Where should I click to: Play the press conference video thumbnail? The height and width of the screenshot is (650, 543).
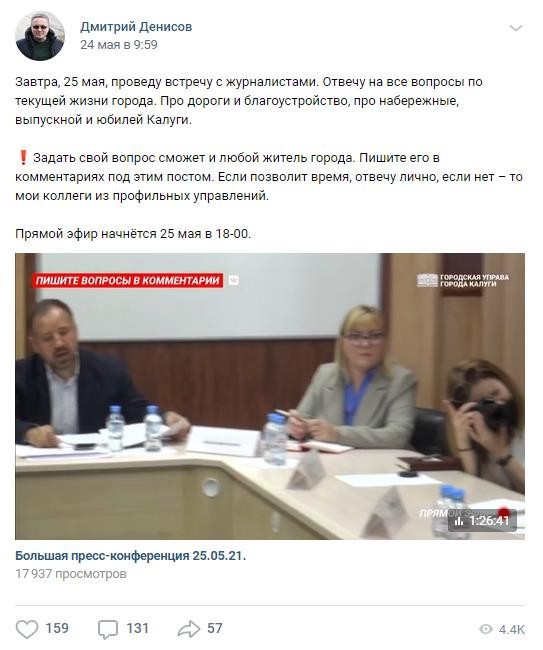click(x=270, y=396)
